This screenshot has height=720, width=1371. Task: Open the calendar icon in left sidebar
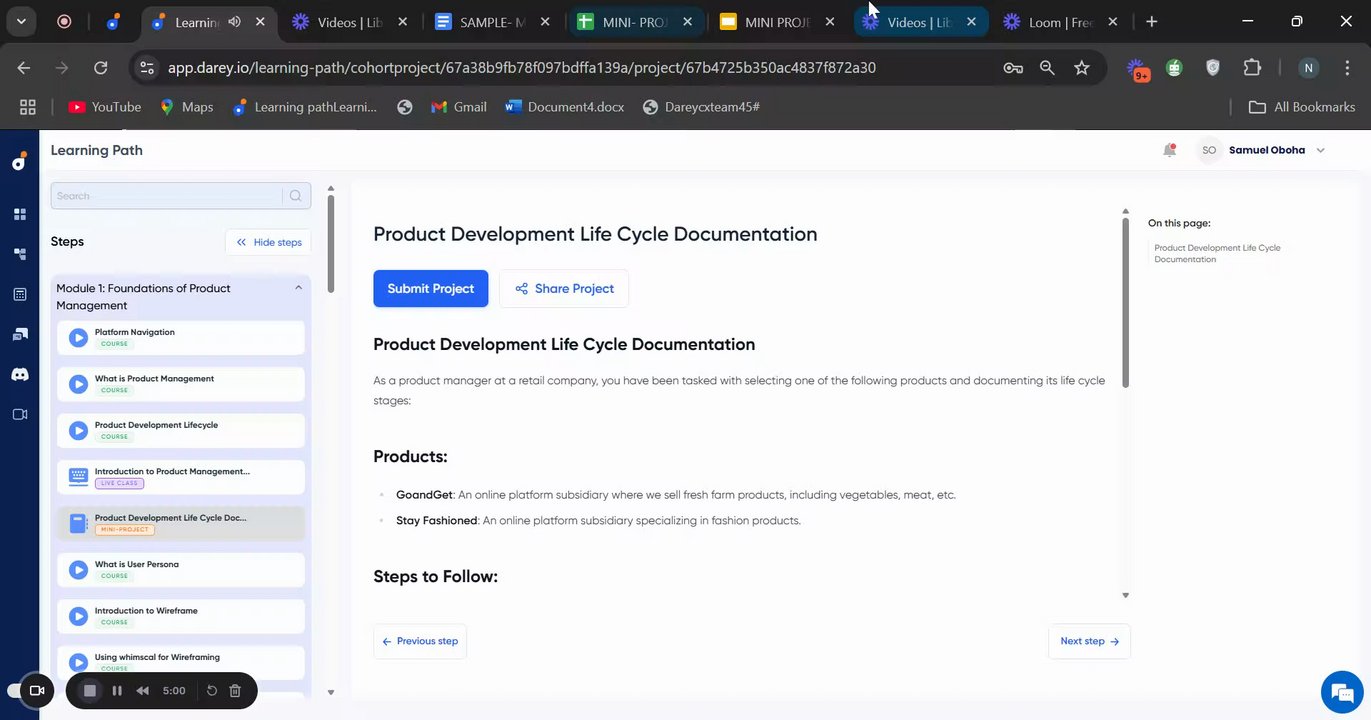tap(19, 294)
